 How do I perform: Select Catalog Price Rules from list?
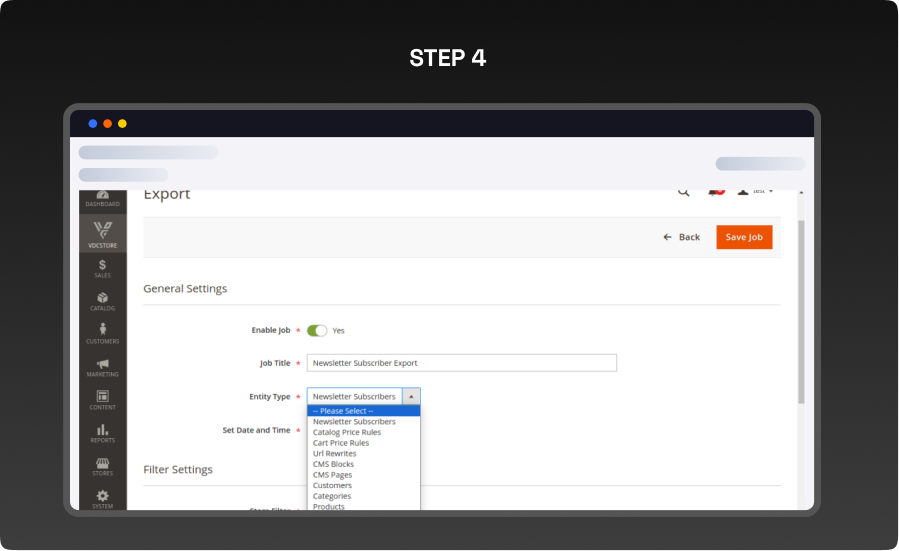point(346,432)
